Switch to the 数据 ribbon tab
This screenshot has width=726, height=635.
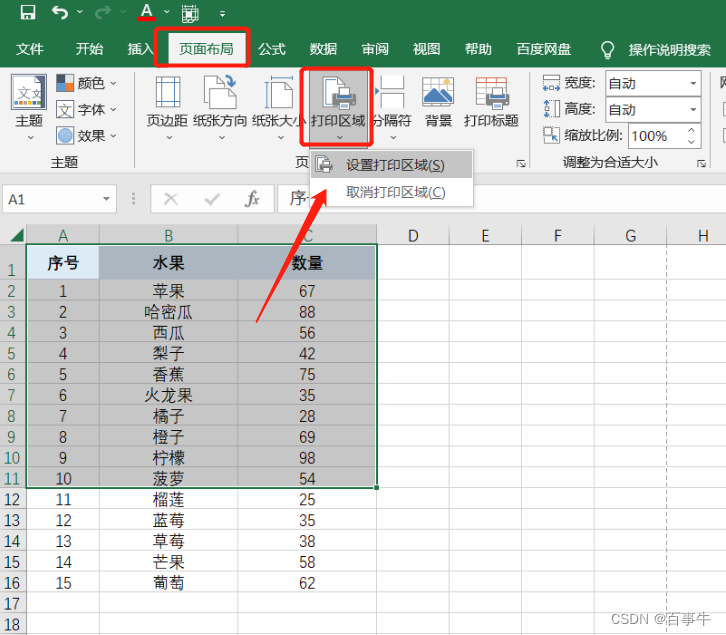323,49
